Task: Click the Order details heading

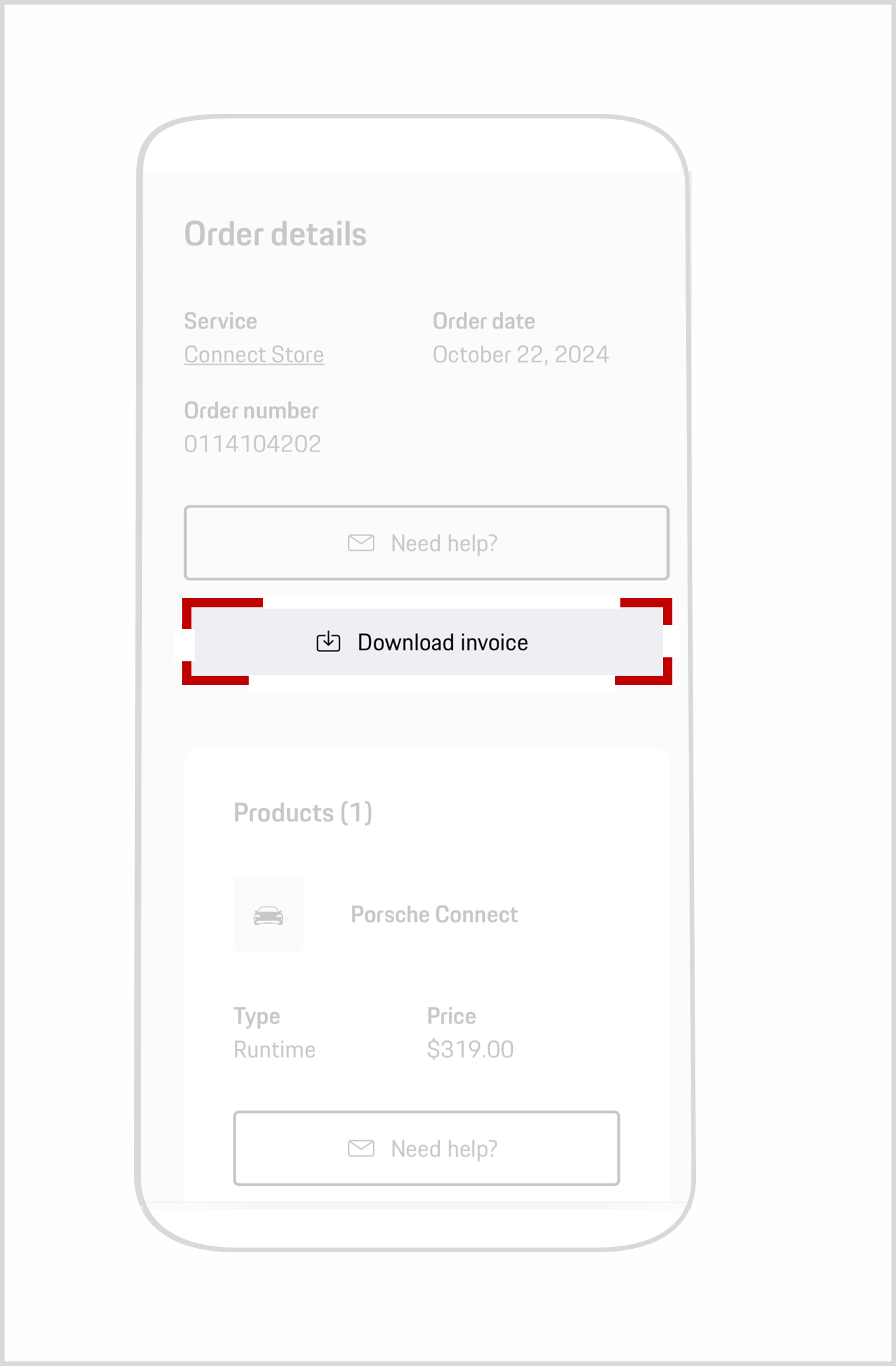Action: (275, 234)
